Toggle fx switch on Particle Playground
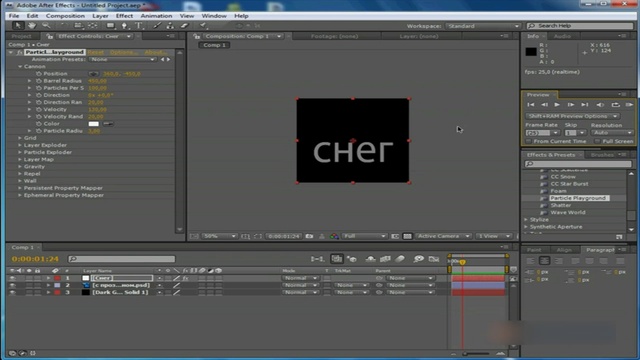 click(x=19, y=52)
